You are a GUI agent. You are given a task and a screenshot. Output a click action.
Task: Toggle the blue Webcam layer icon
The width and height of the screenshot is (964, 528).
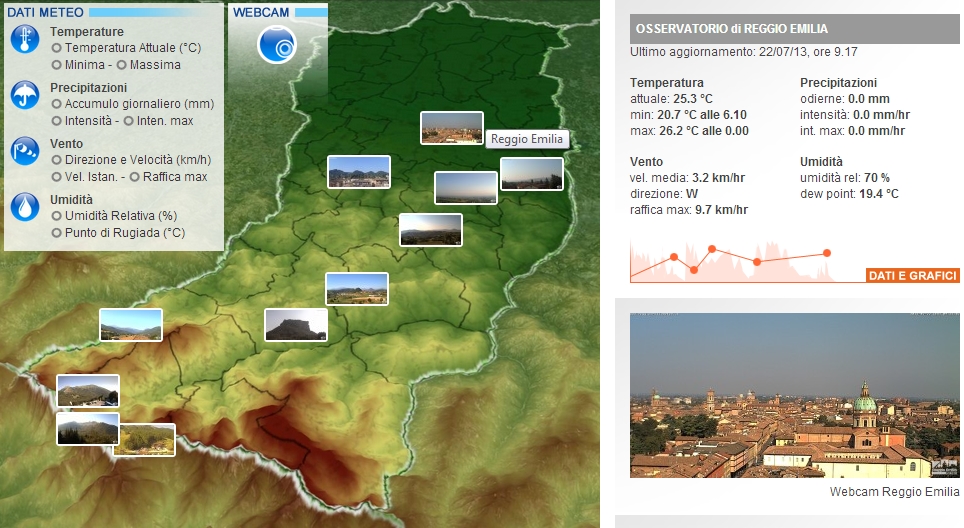coord(277,45)
